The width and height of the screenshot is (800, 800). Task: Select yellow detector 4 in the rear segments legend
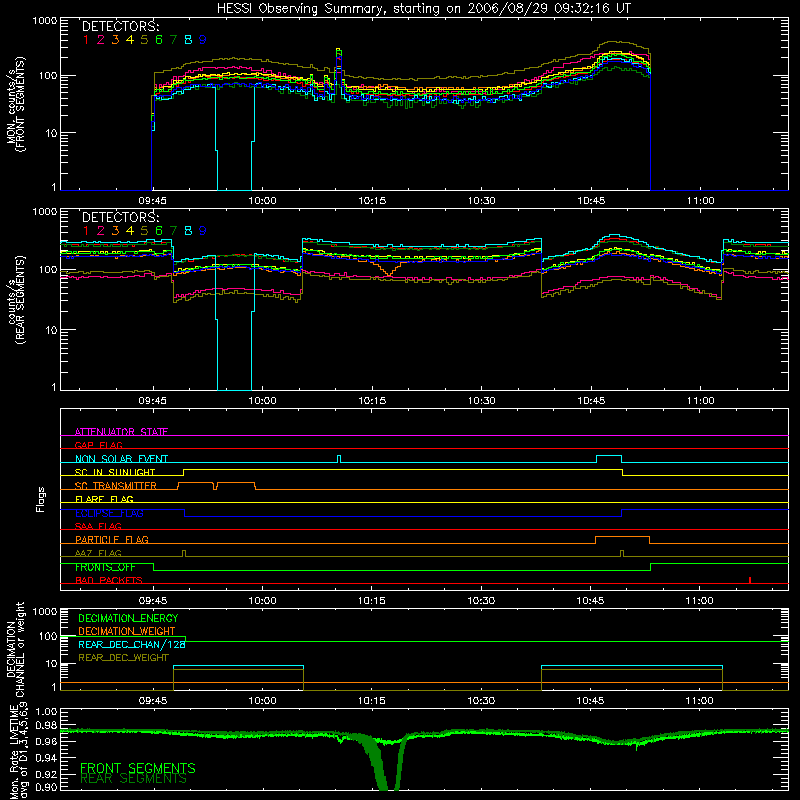point(130,231)
